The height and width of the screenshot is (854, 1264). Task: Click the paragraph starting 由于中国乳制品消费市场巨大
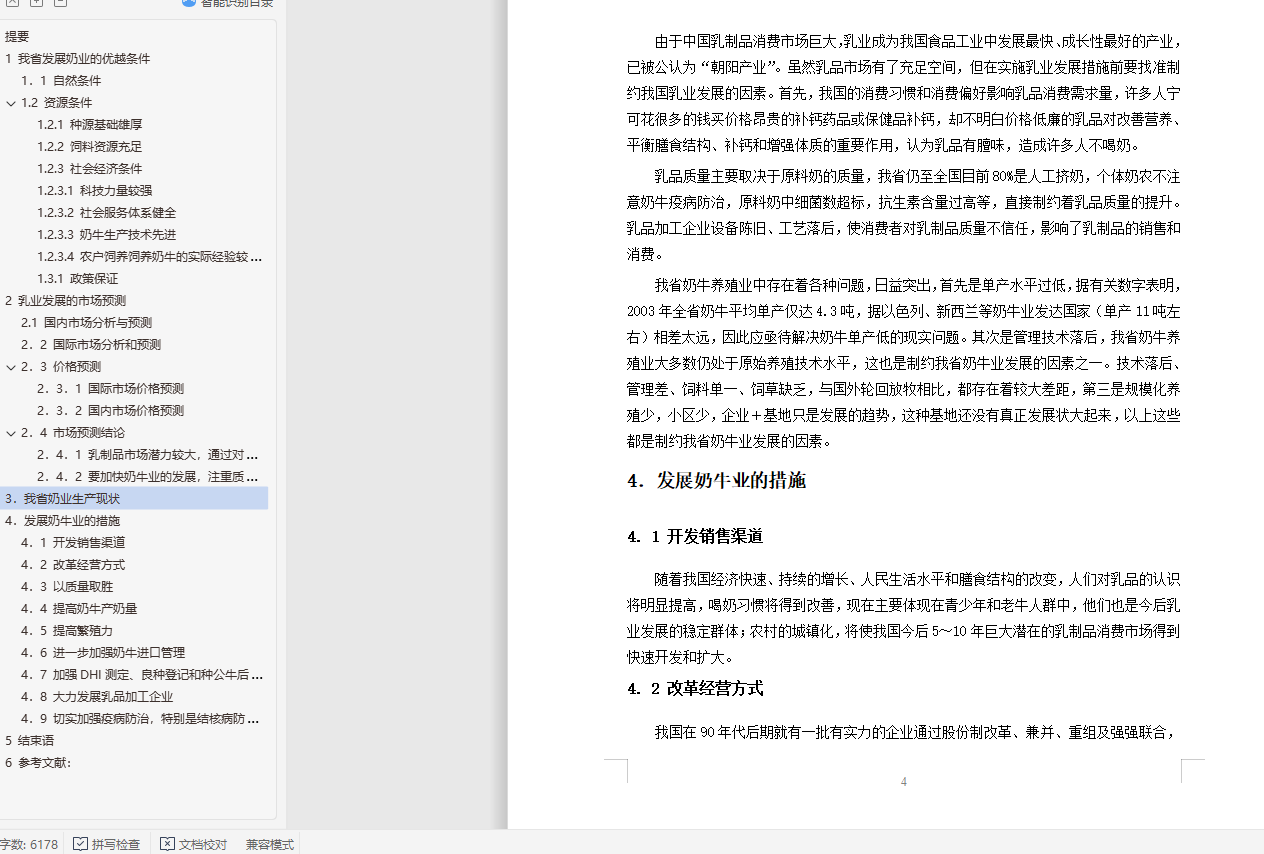click(904, 93)
